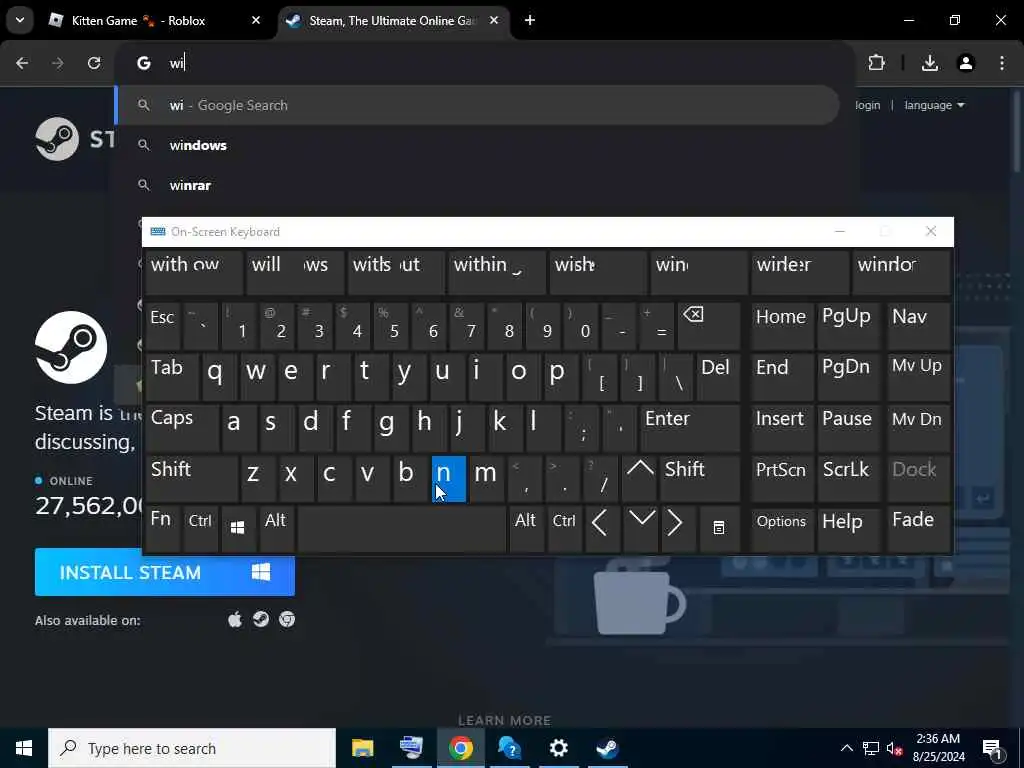Viewport: 1024px width, 768px height.
Task: Select the Steam tab
Action: 394,20
